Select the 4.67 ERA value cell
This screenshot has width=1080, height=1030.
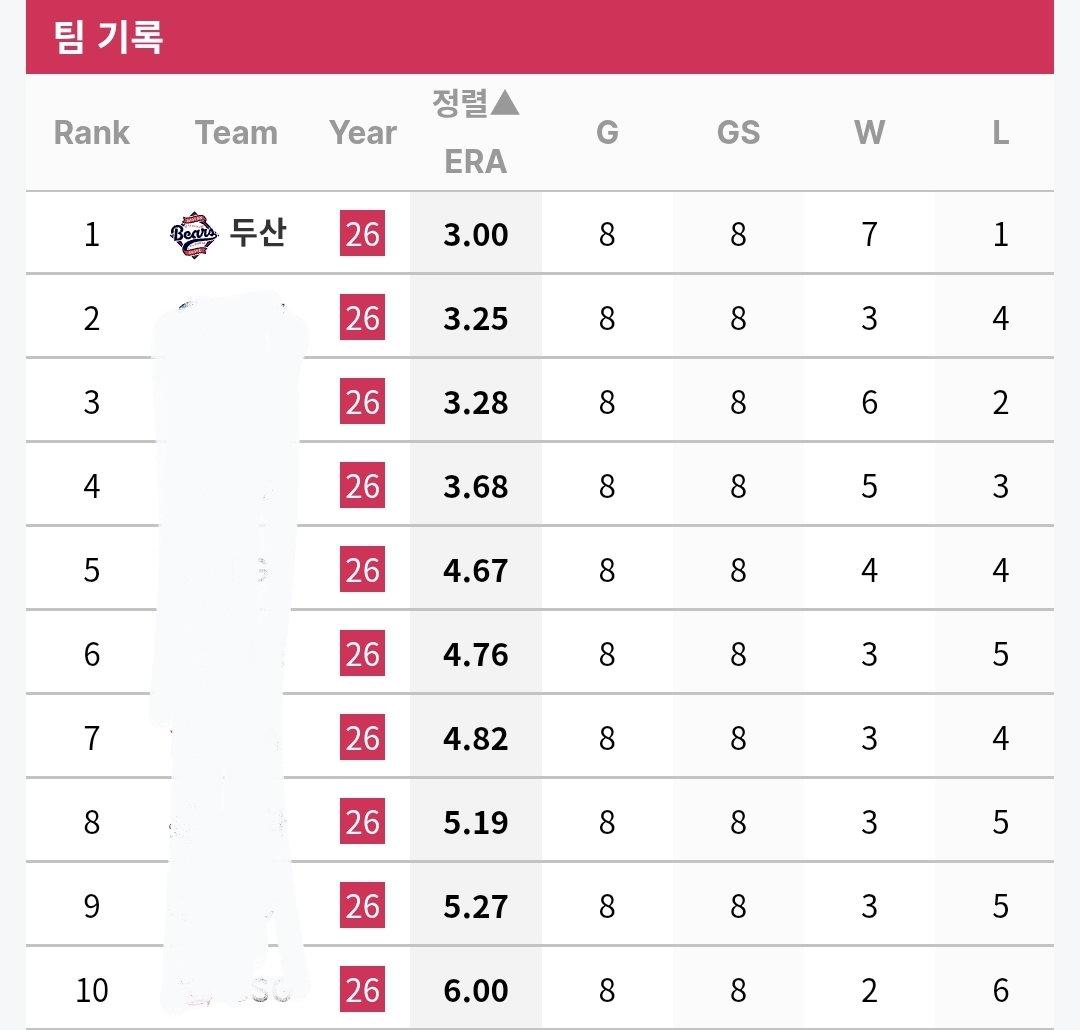pyautogui.click(x=475, y=570)
